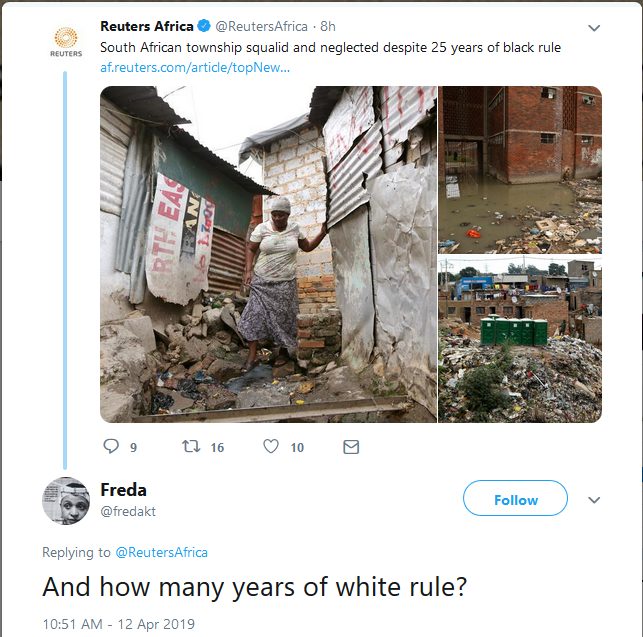Open the Freda display name link

122,489
